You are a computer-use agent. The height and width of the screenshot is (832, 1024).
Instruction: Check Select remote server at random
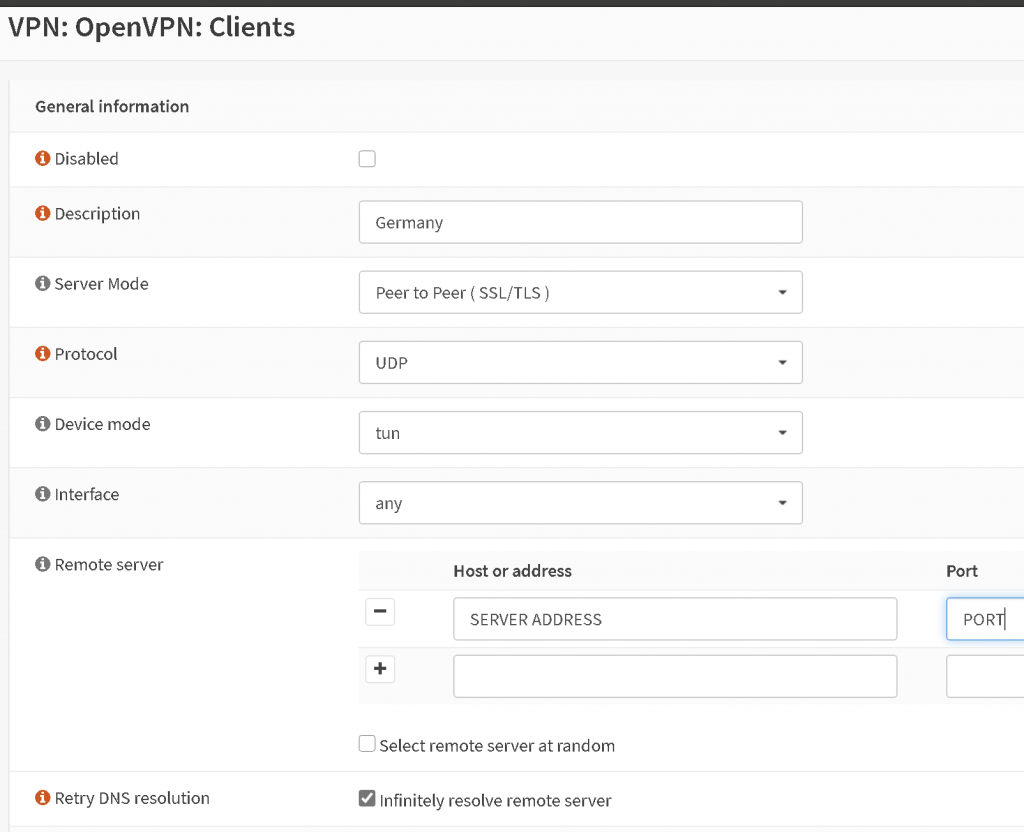[367, 743]
